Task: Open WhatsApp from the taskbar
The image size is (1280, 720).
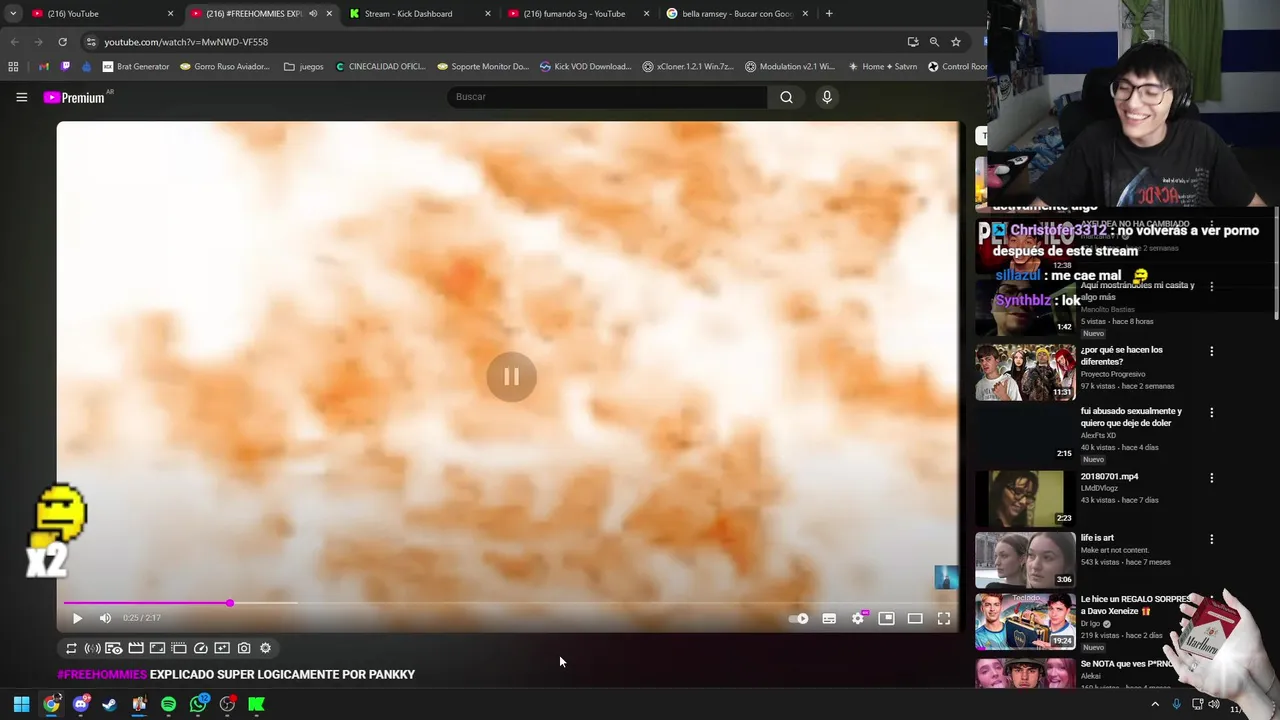Action: tap(198, 704)
